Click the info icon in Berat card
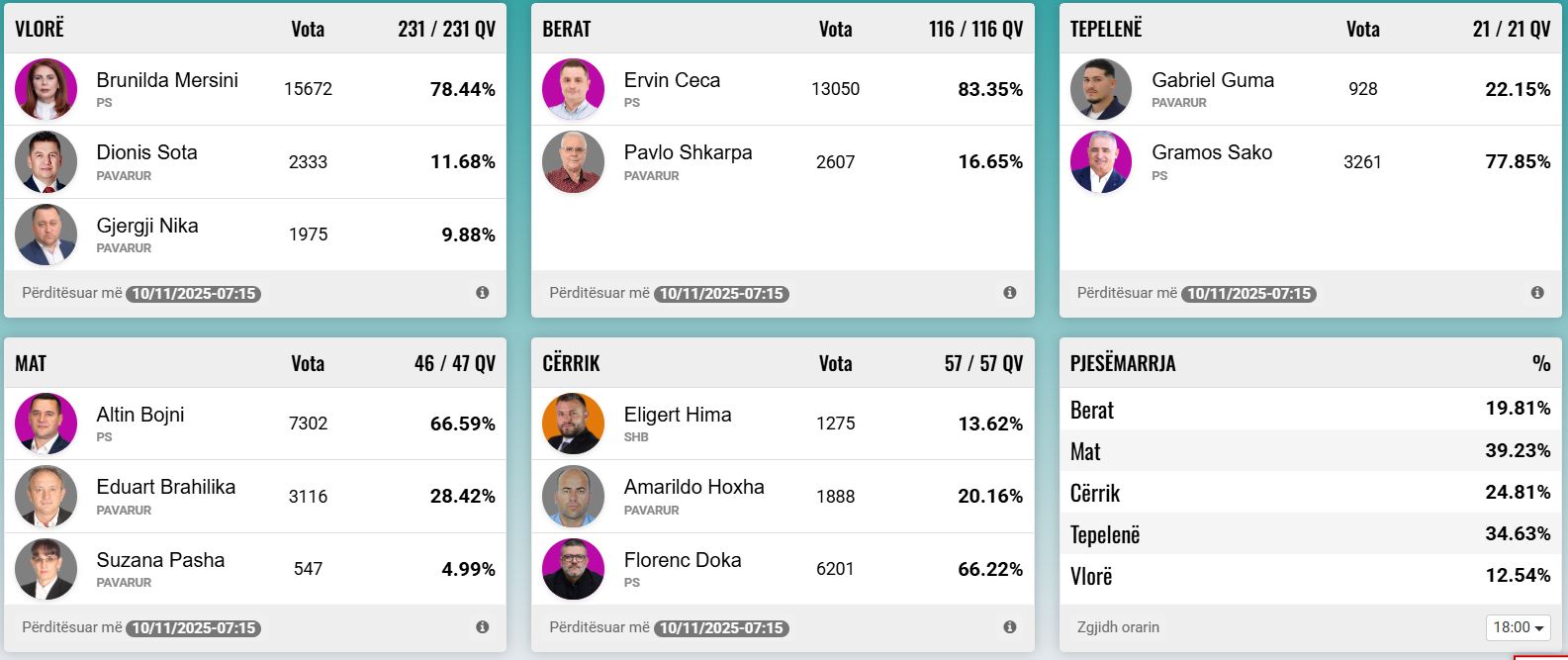1568x660 pixels. tap(1010, 293)
